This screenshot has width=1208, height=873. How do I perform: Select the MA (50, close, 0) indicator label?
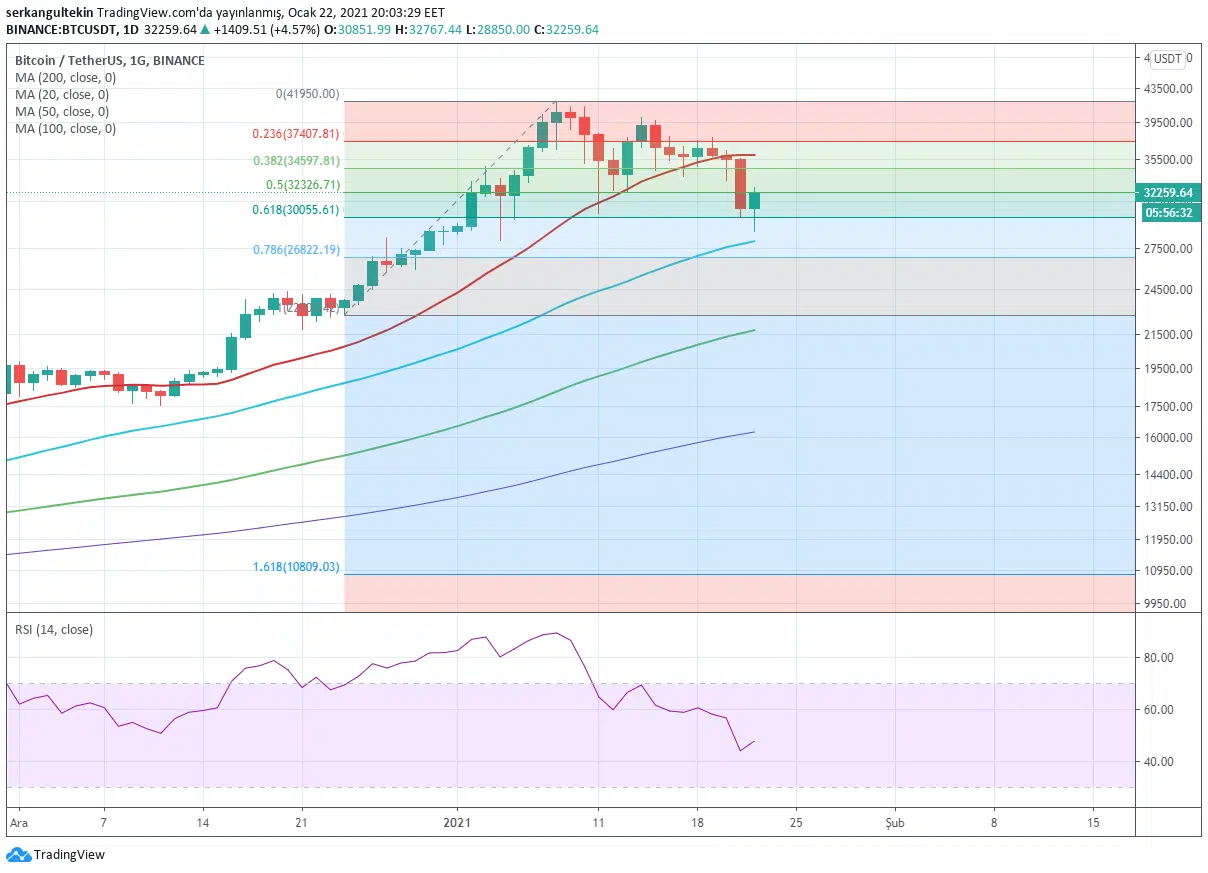coord(62,111)
